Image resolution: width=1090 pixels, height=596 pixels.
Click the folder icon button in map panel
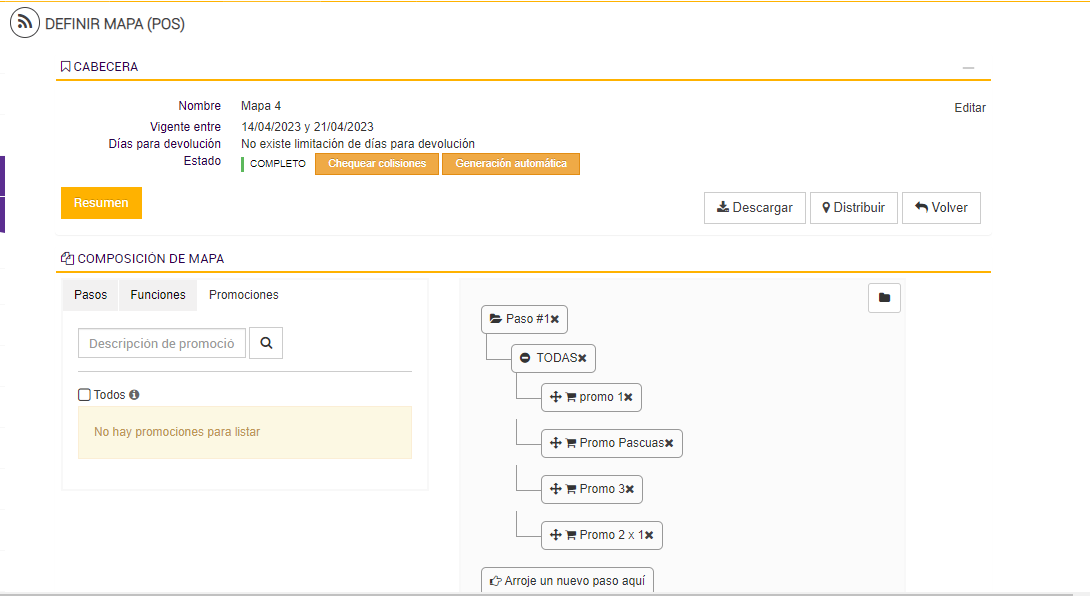[x=884, y=297]
